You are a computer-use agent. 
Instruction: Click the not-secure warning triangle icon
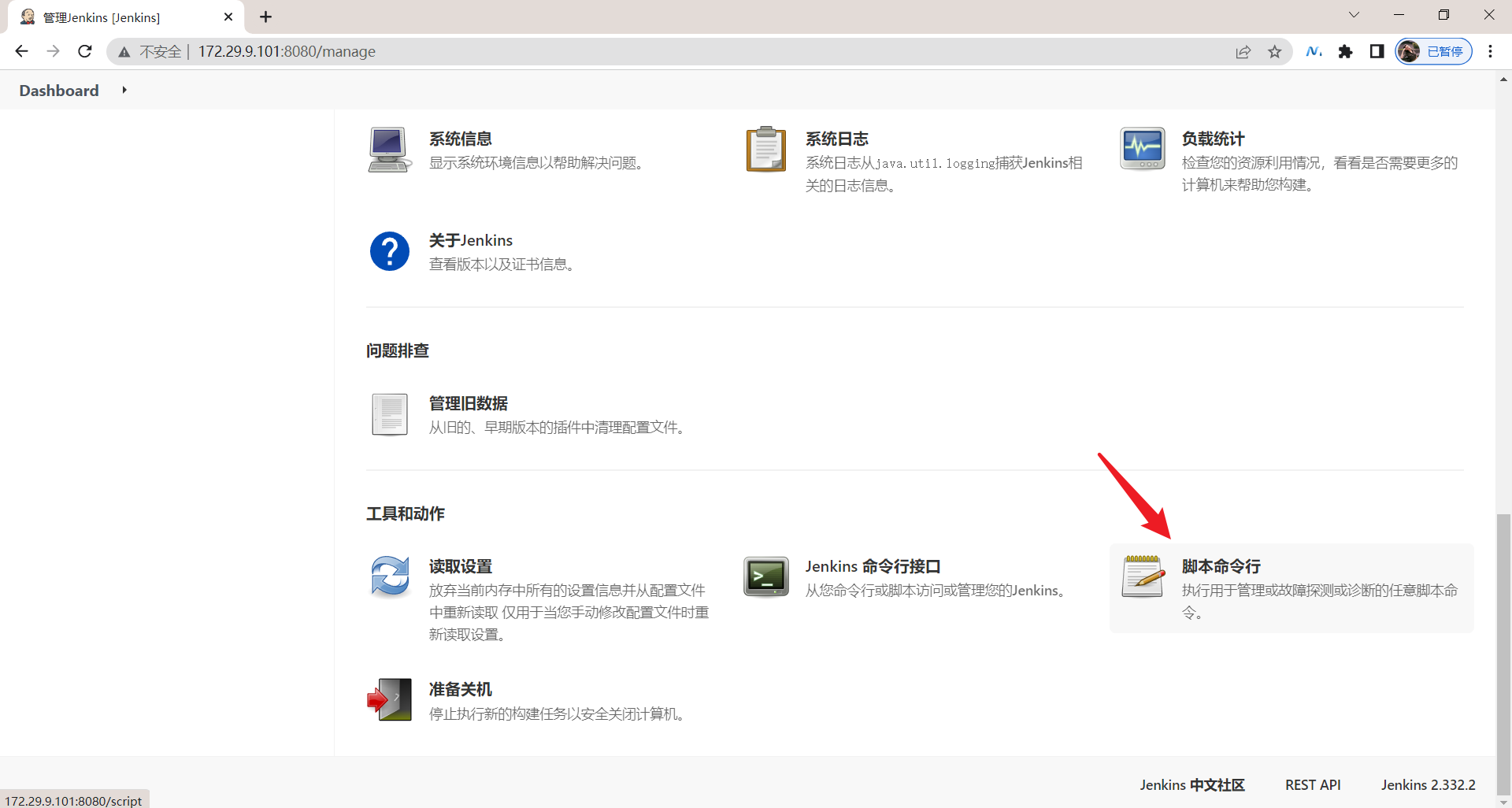pyautogui.click(x=124, y=52)
